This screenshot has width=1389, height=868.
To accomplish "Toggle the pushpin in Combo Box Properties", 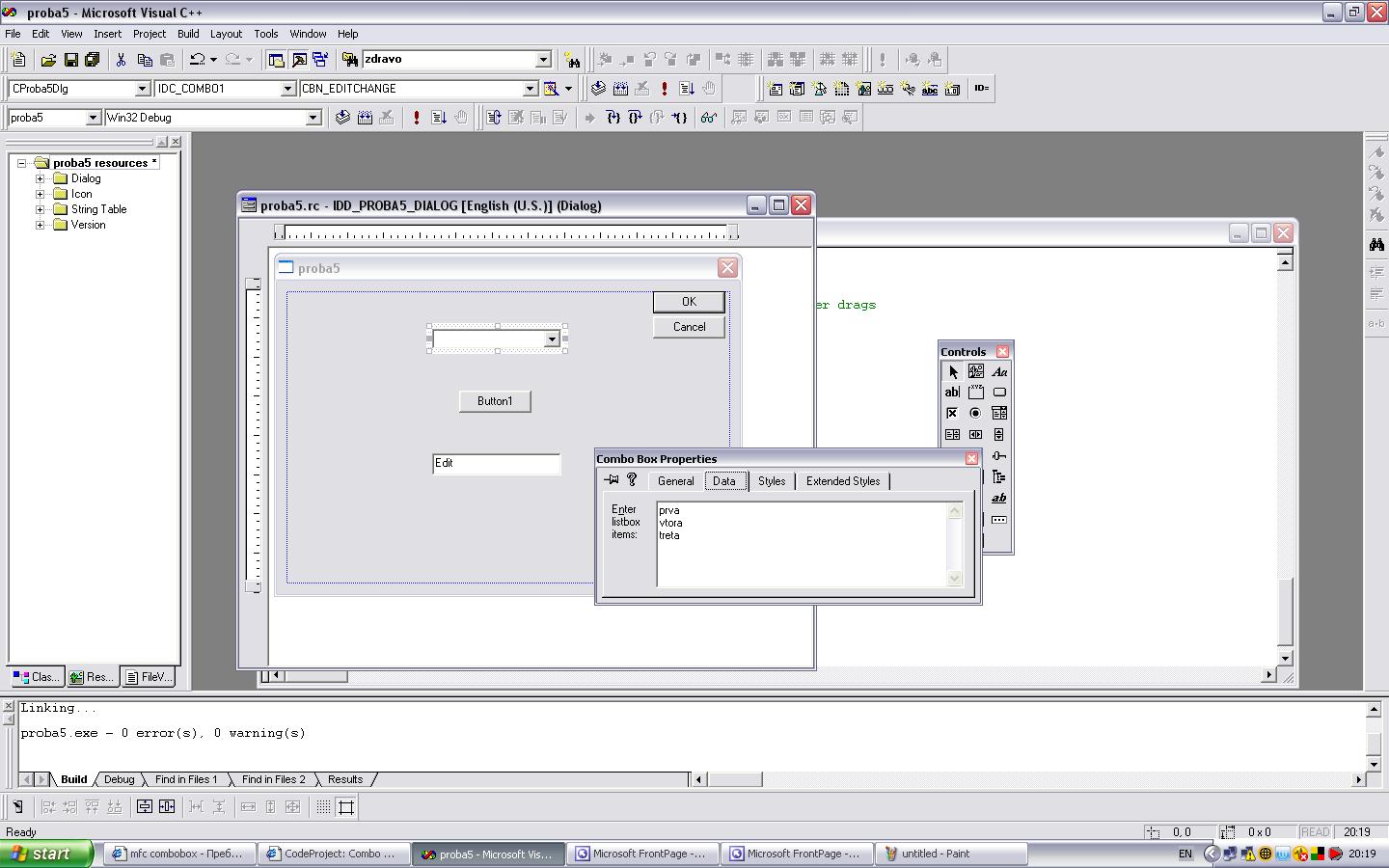I will [611, 479].
